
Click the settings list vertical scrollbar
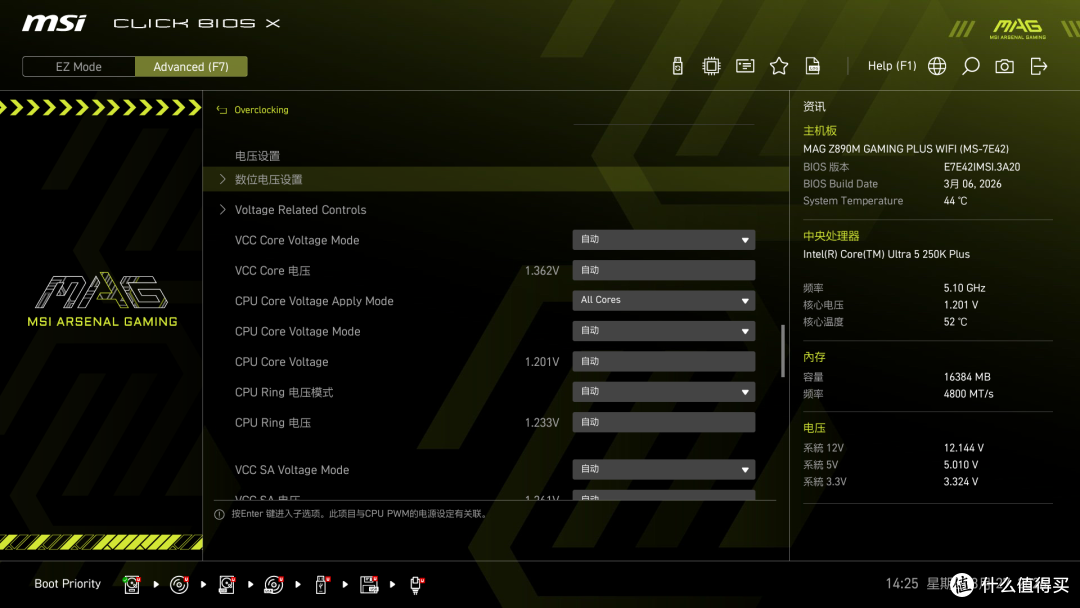pos(782,351)
